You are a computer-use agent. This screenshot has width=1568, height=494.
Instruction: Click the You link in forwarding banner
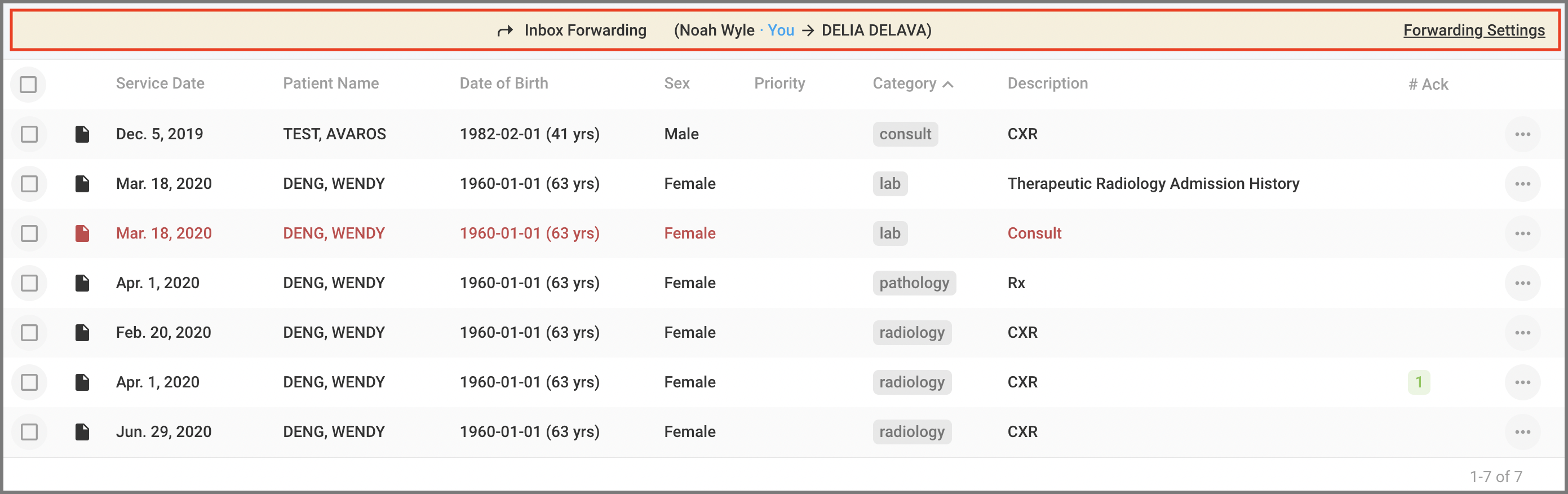click(x=781, y=30)
